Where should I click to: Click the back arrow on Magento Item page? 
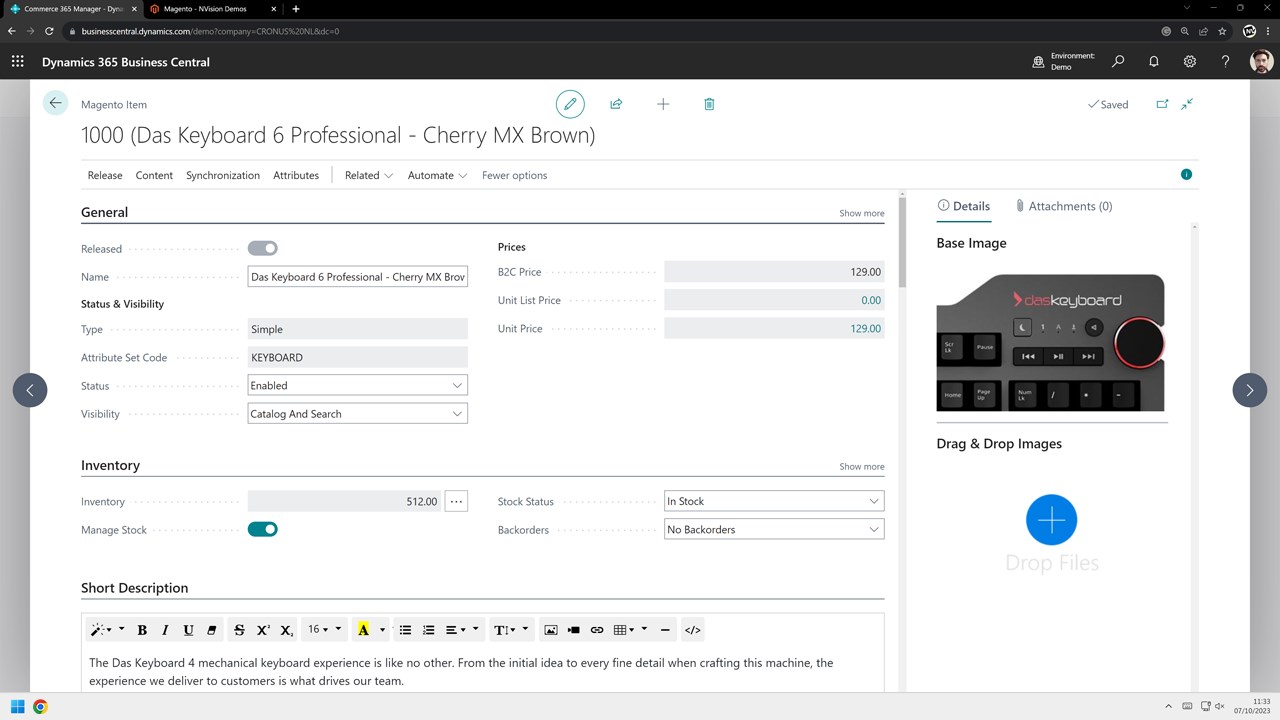pyautogui.click(x=55, y=103)
